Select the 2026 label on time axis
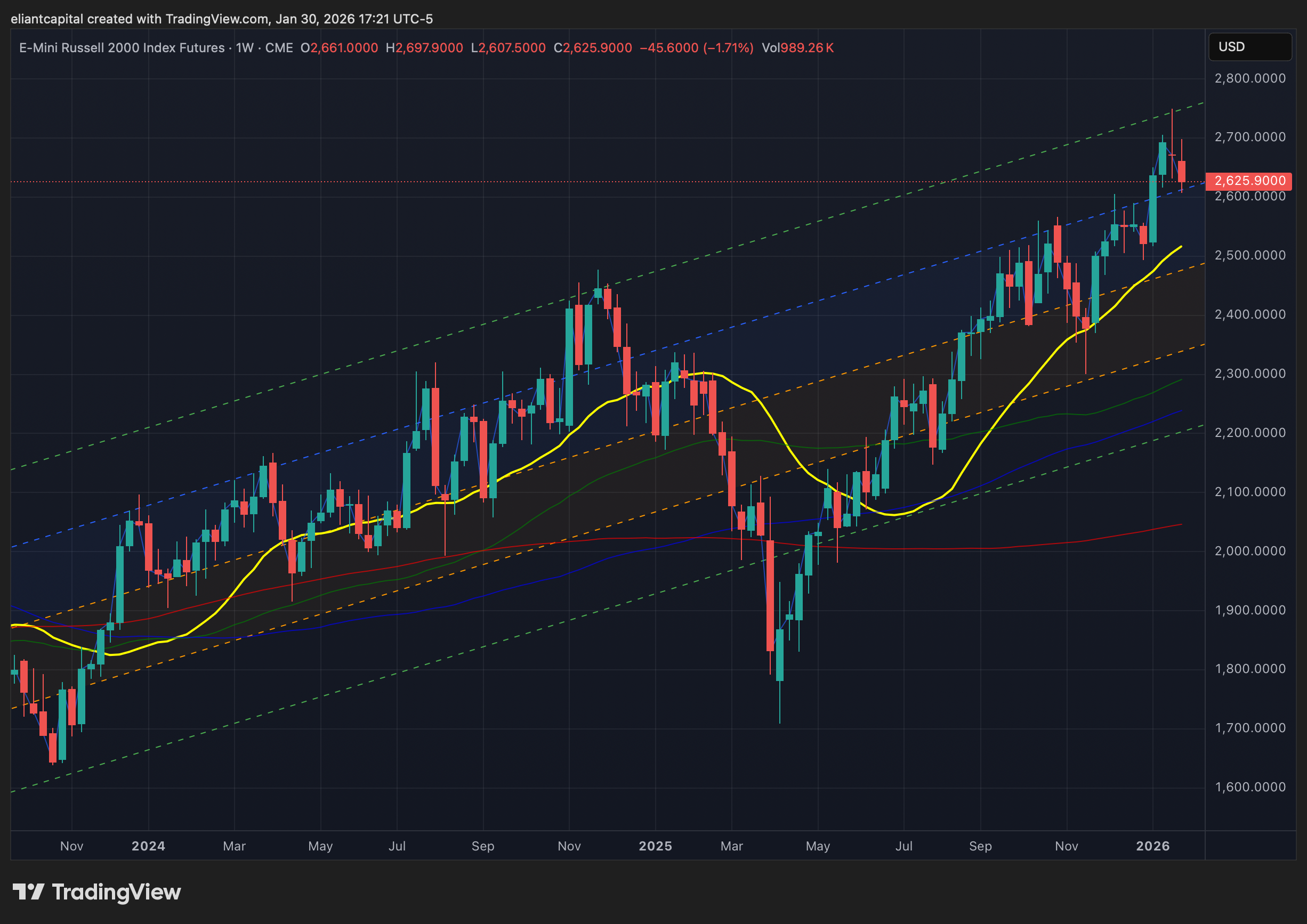The width and height of the screenshot is (1307, 924). [x=1152, y=846]
